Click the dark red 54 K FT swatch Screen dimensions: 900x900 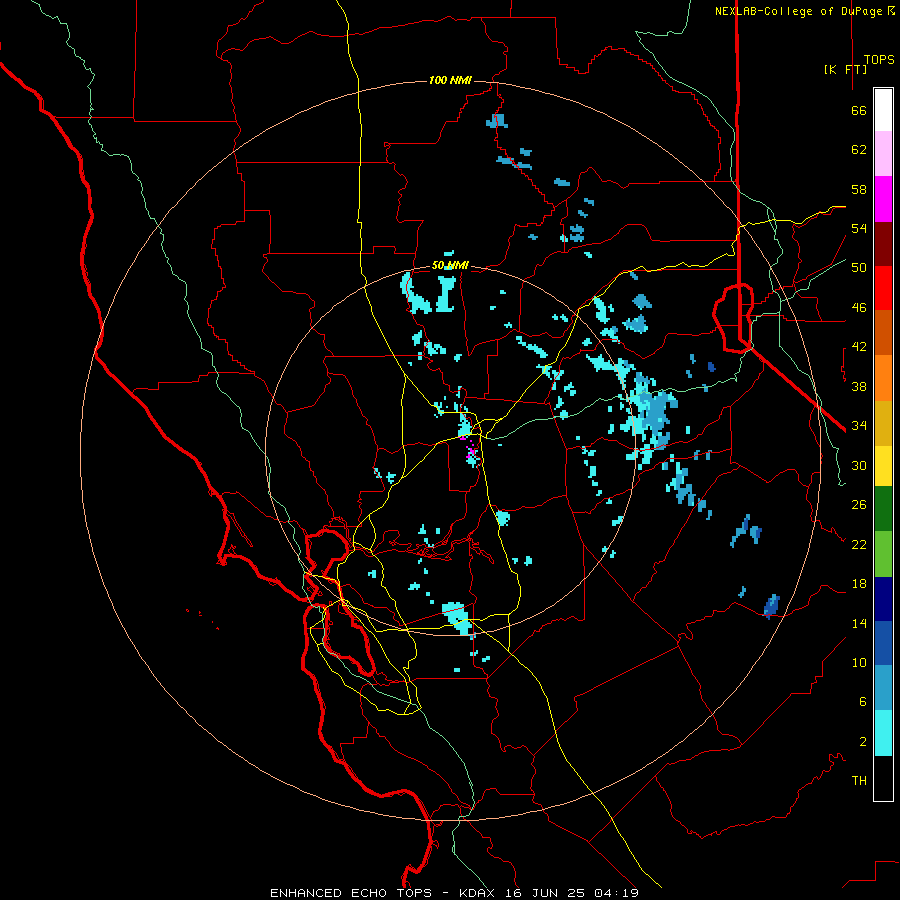point(883,244)
